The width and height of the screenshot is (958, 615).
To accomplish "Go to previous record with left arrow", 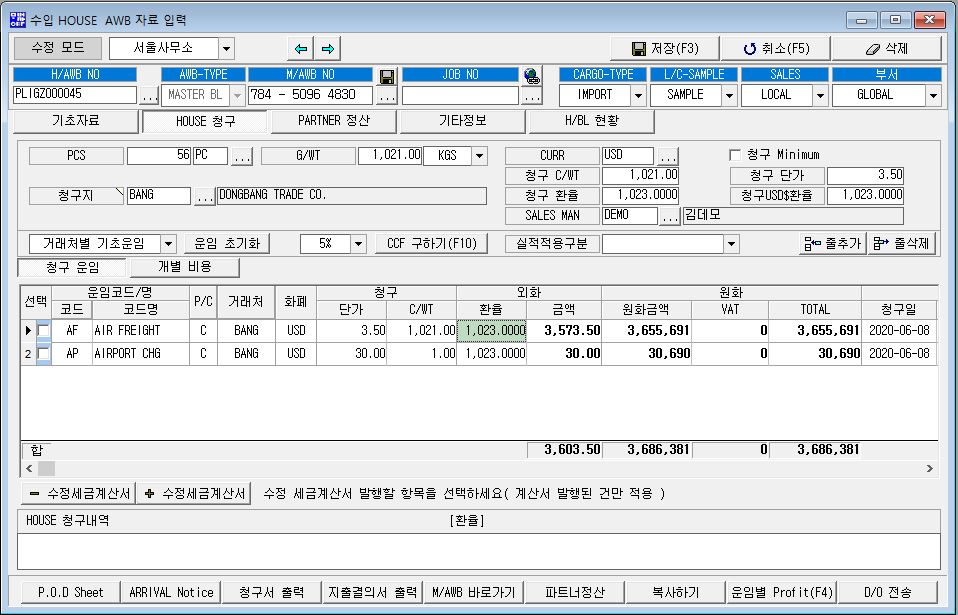I will 301,48.
